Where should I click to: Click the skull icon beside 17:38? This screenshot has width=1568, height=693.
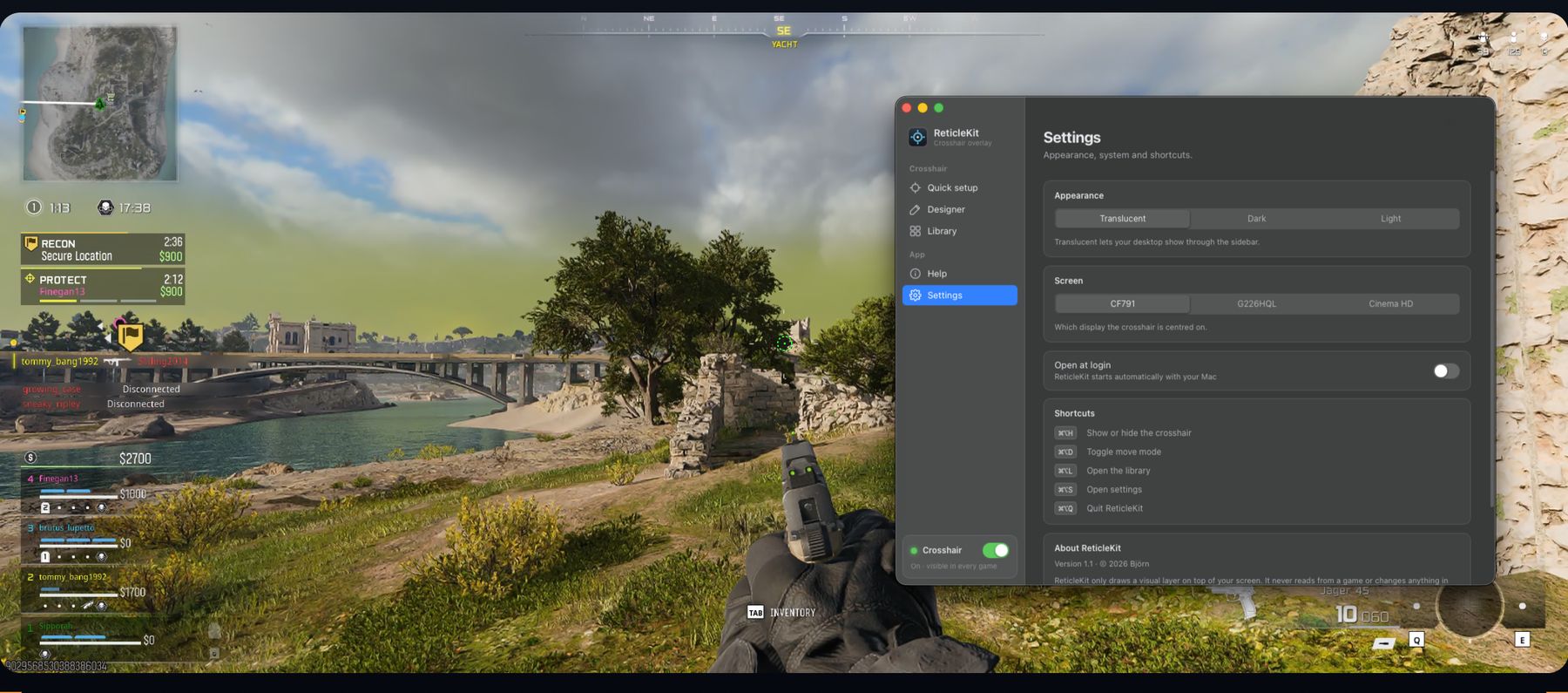tap(105, 207)
